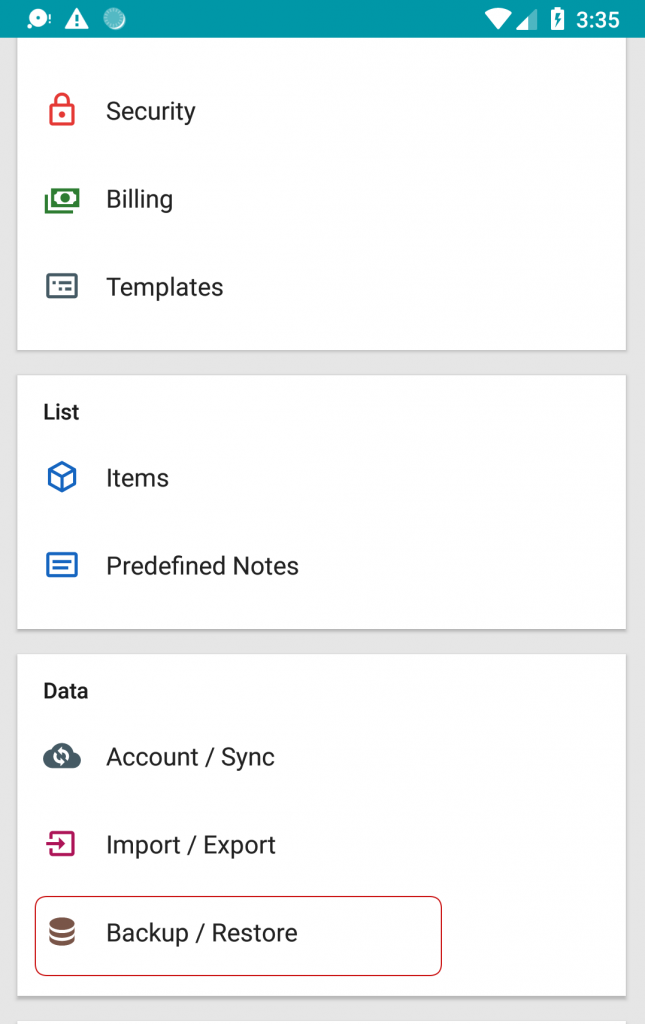Viewport: 645px width, 1024px height.
Task: Tap the 3:35 clock
Action: click(597, 20)
